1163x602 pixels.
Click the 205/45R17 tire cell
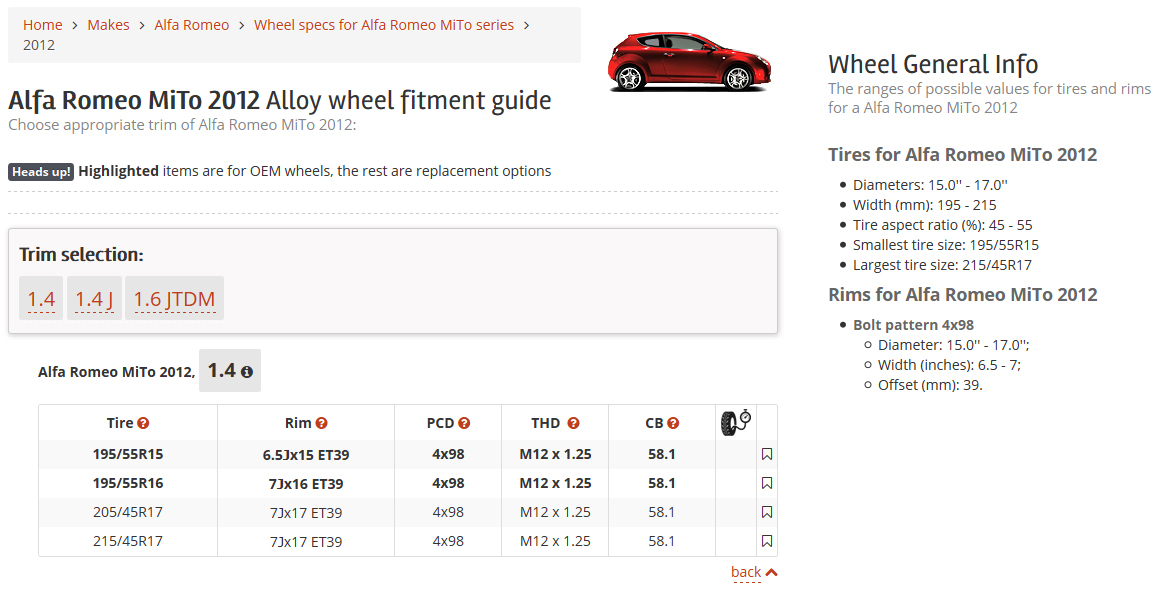point(128,512)
